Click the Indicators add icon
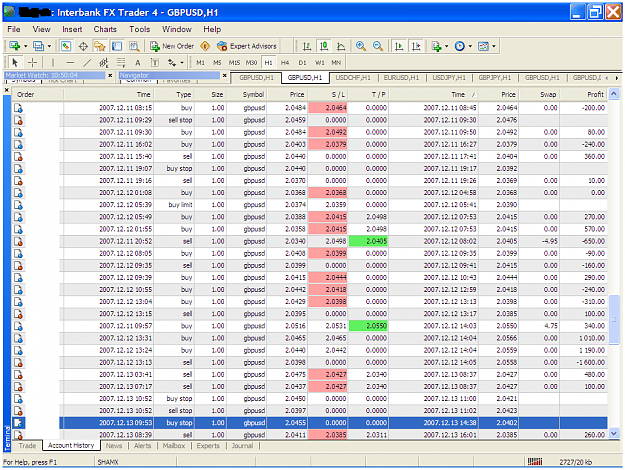The width and height of the screenshot is (625, 470). (436, 46)
